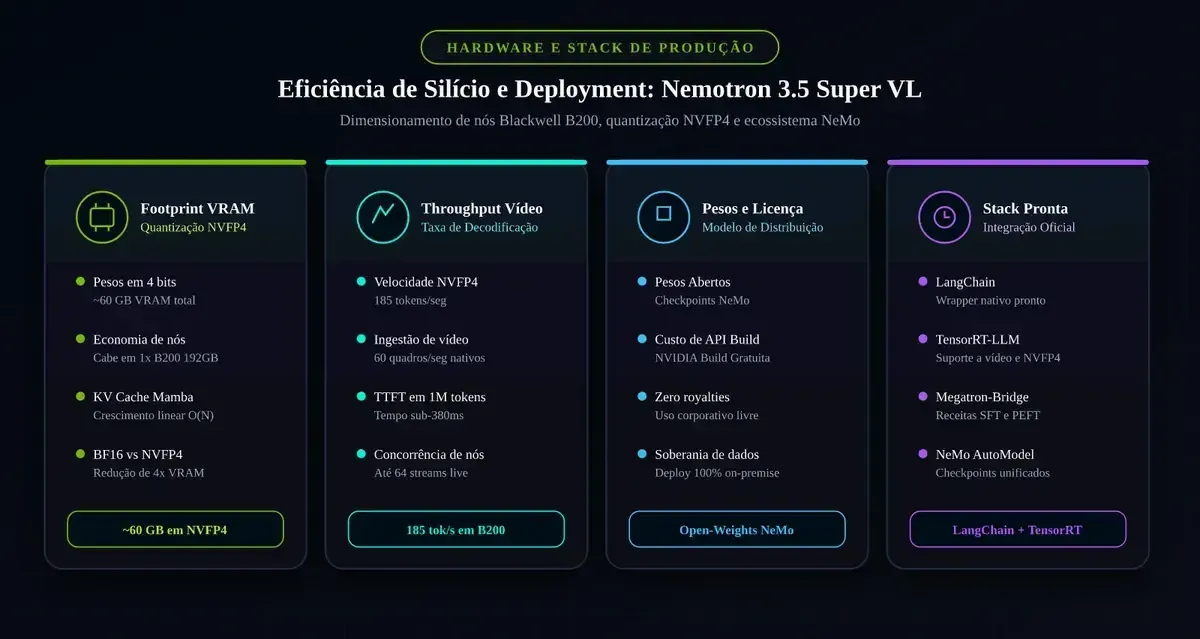This screenshot has height=639, width=1200.
Task: Click the "~60 GB em NVFP4" pill
Action: click(x=175, y=530)
